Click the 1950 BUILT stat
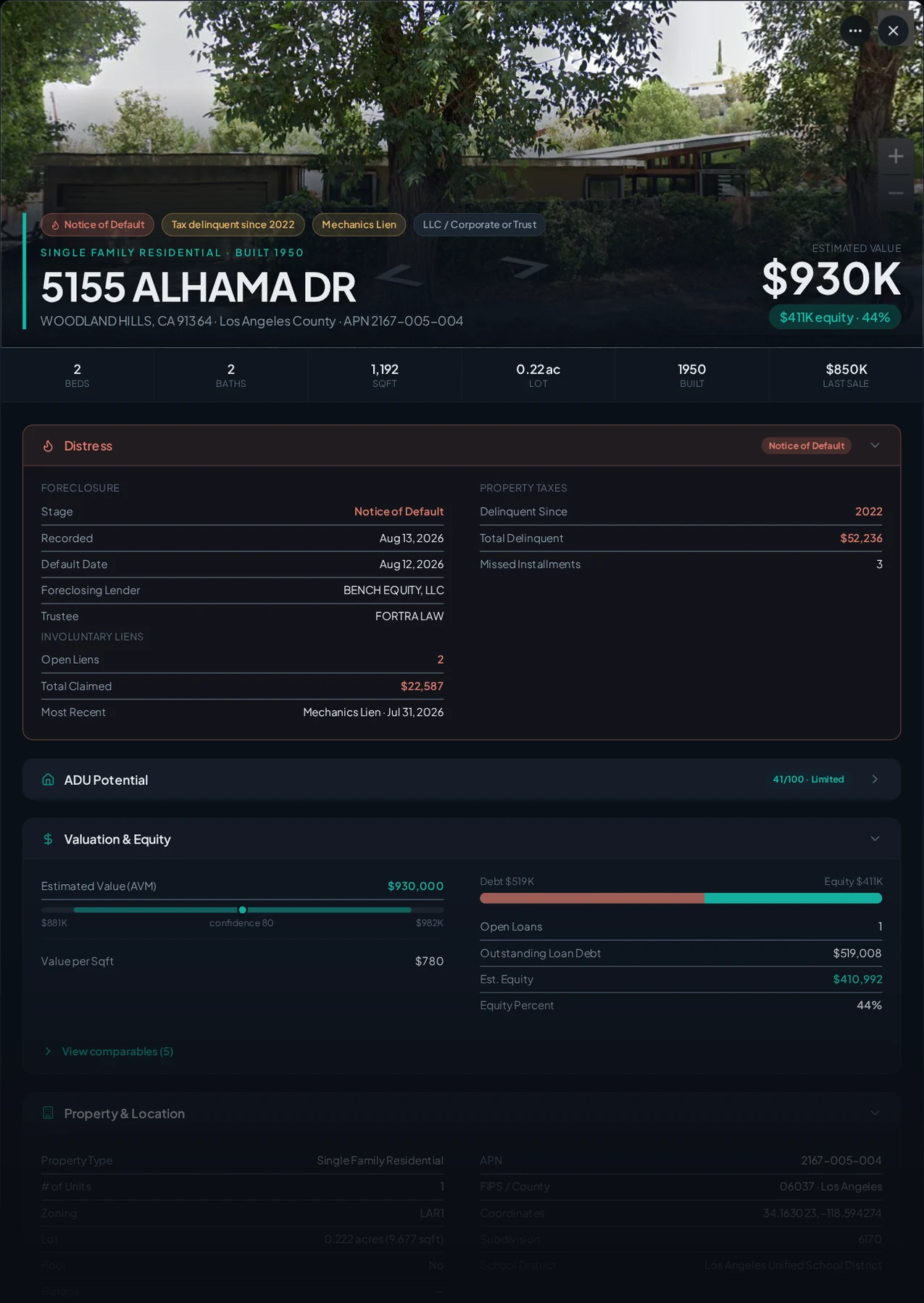The width and height of the screenshot is (924, 1303). [691, 375]
